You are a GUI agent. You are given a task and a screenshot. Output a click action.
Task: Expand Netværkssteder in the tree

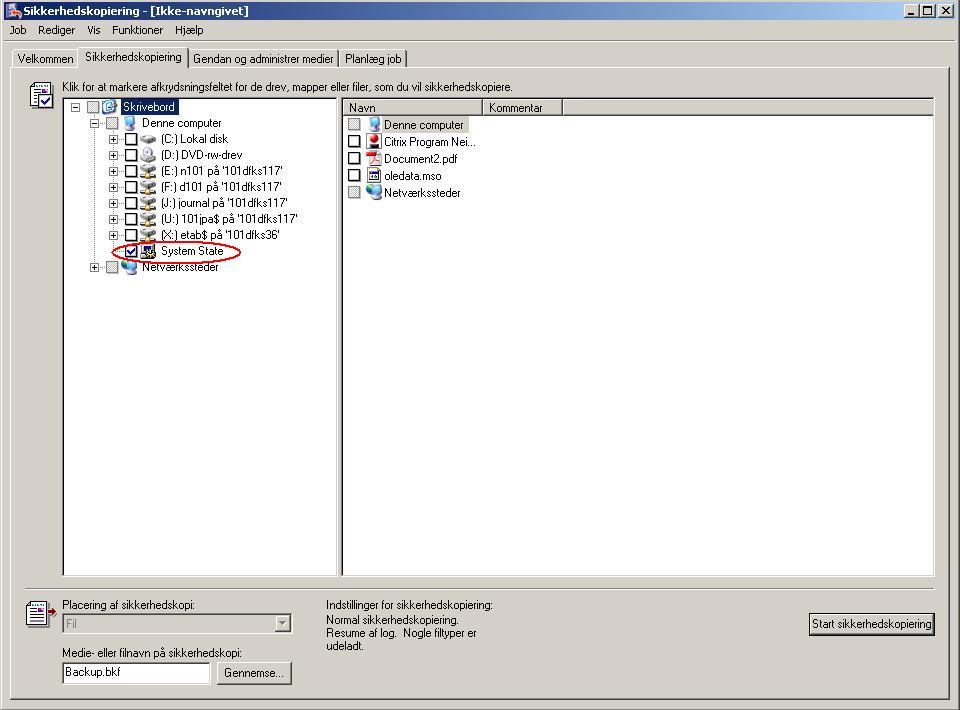(95, 267)
